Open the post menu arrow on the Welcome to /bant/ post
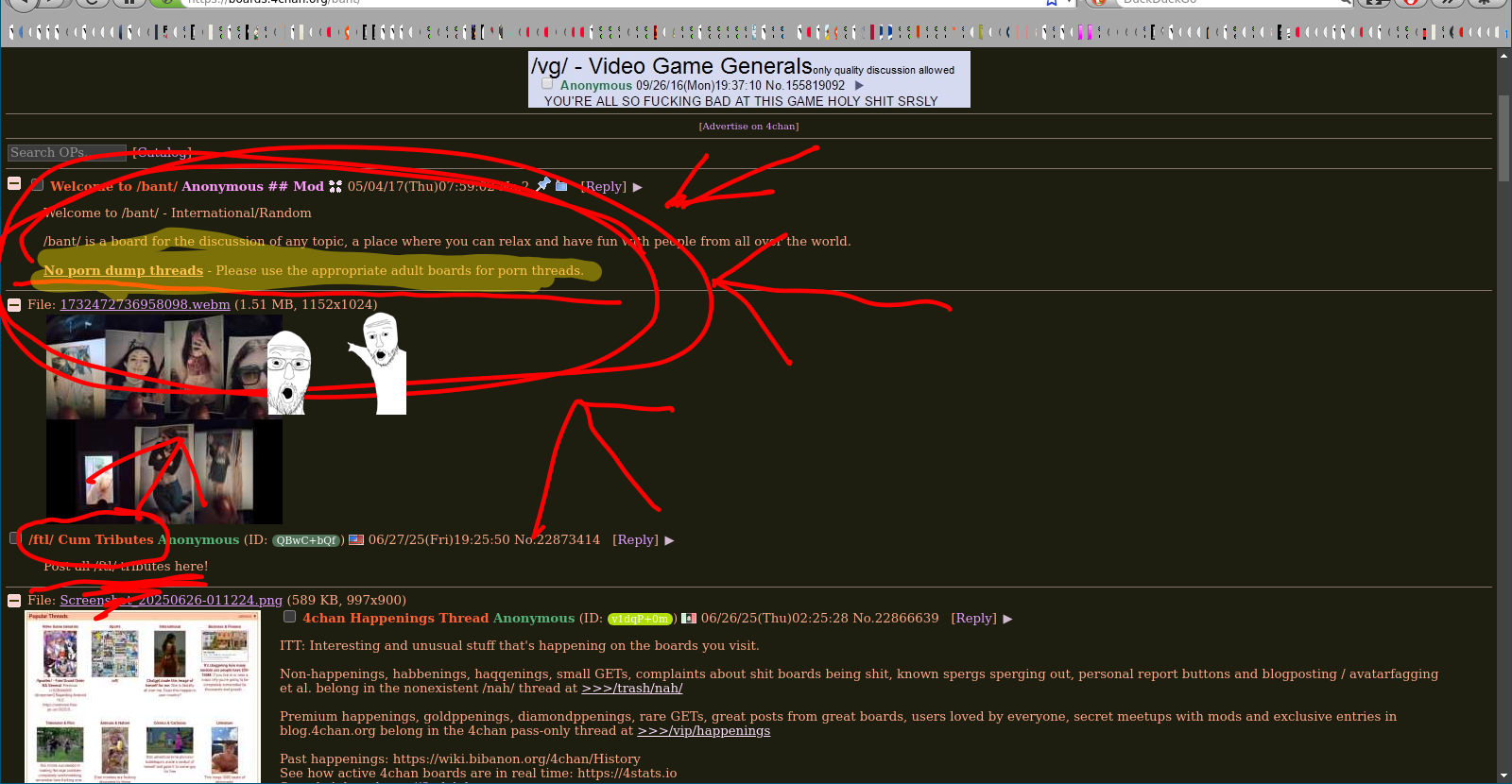 [x=638, y=187]
